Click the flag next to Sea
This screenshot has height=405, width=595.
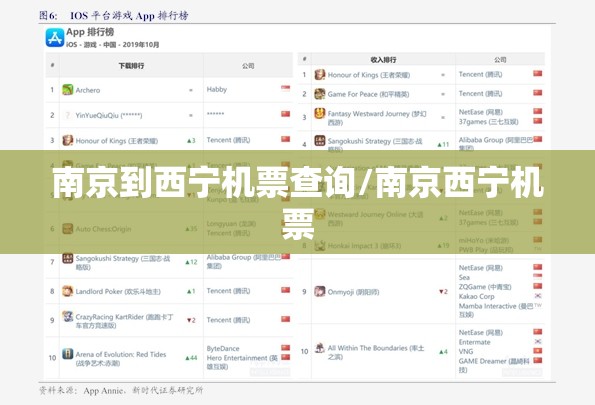pos(538,277)
